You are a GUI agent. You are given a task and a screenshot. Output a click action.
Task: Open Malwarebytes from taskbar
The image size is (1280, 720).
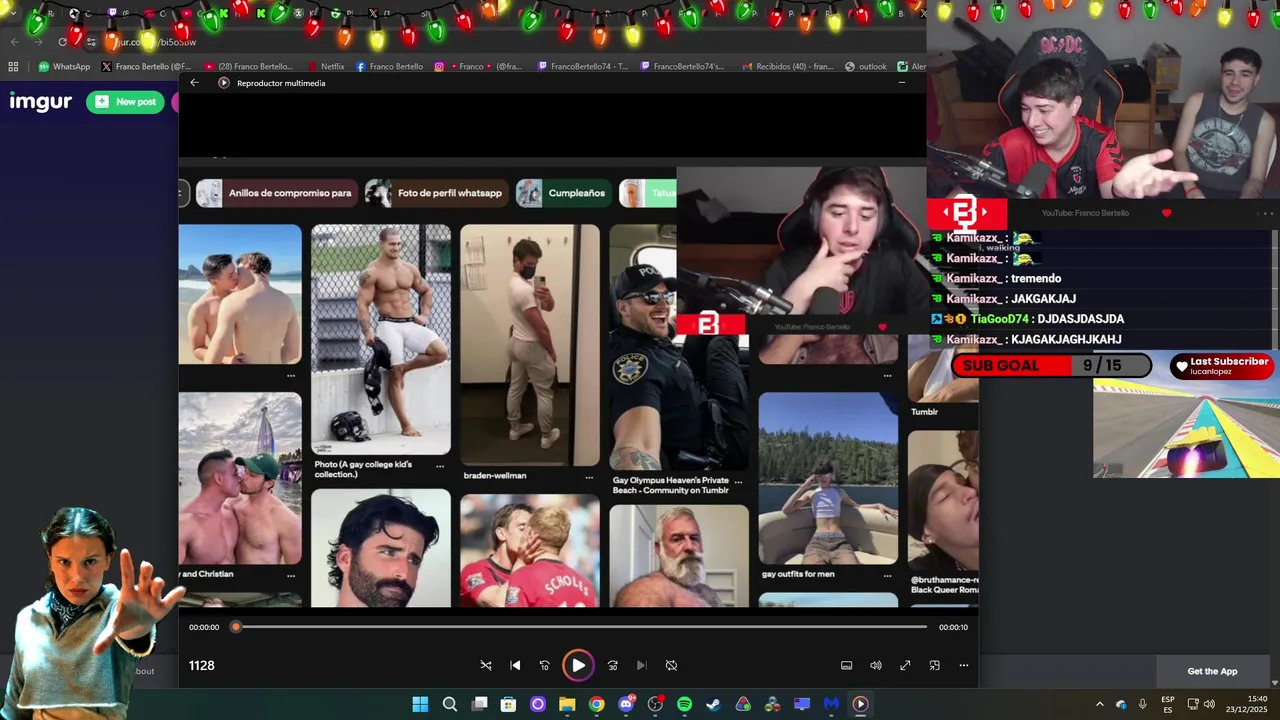pos(831,704)
